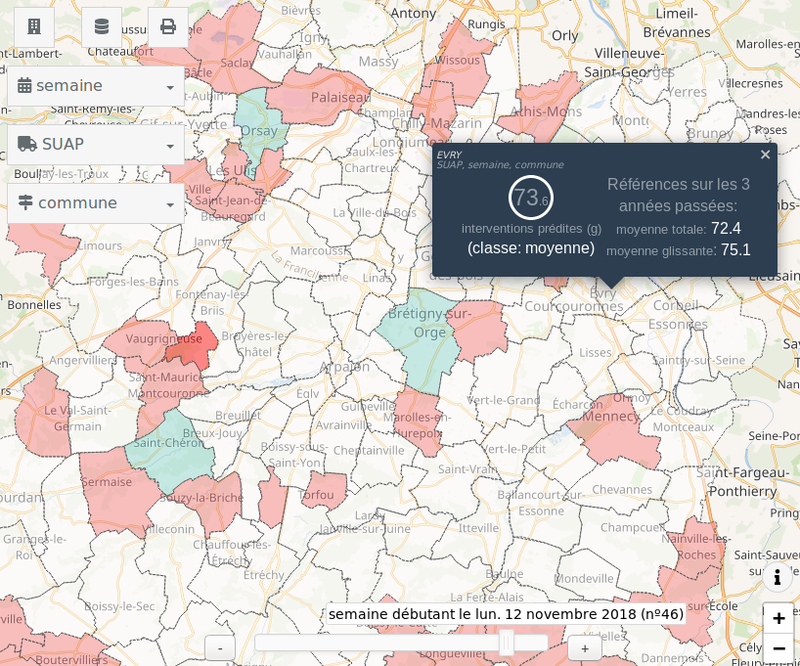Viewport: 800px width, 666px height.
Task: Open the map info attribution button
Action: click(777, 577)
